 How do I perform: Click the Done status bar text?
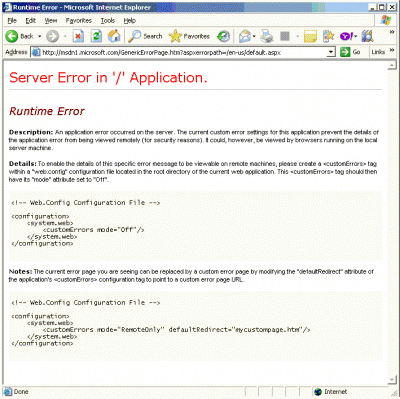click(21, 392)
